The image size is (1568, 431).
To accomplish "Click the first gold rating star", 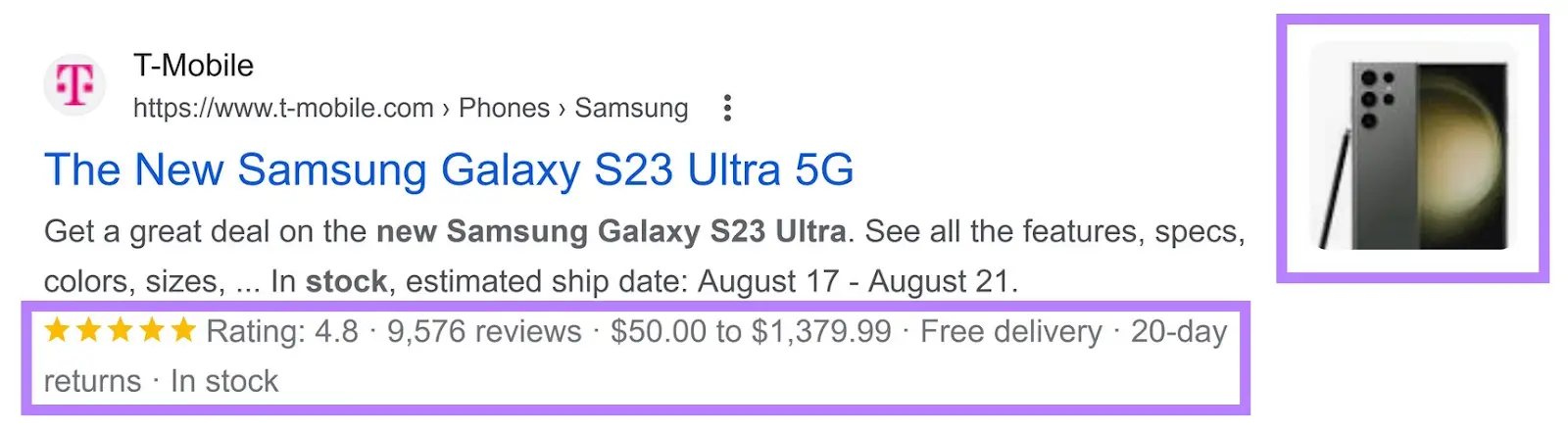I will click(58, 330).
